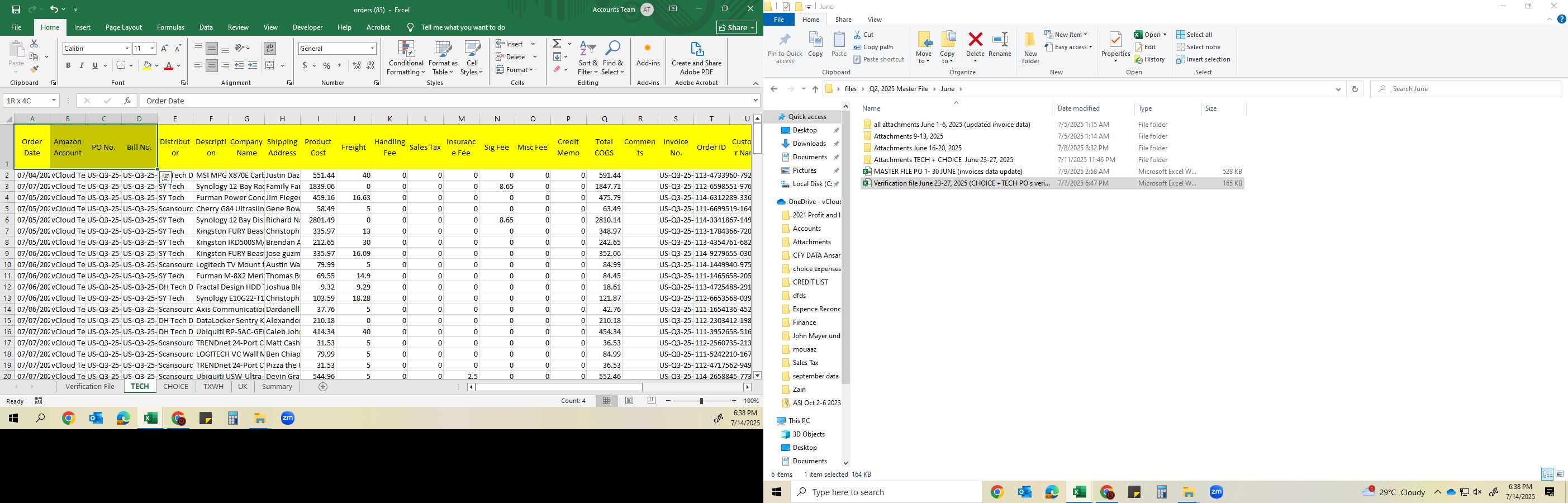The width and height of the screenshot is (1568, 503).
Task: Click Properties in File Explorer ribbon
Action: point(1115,47)
